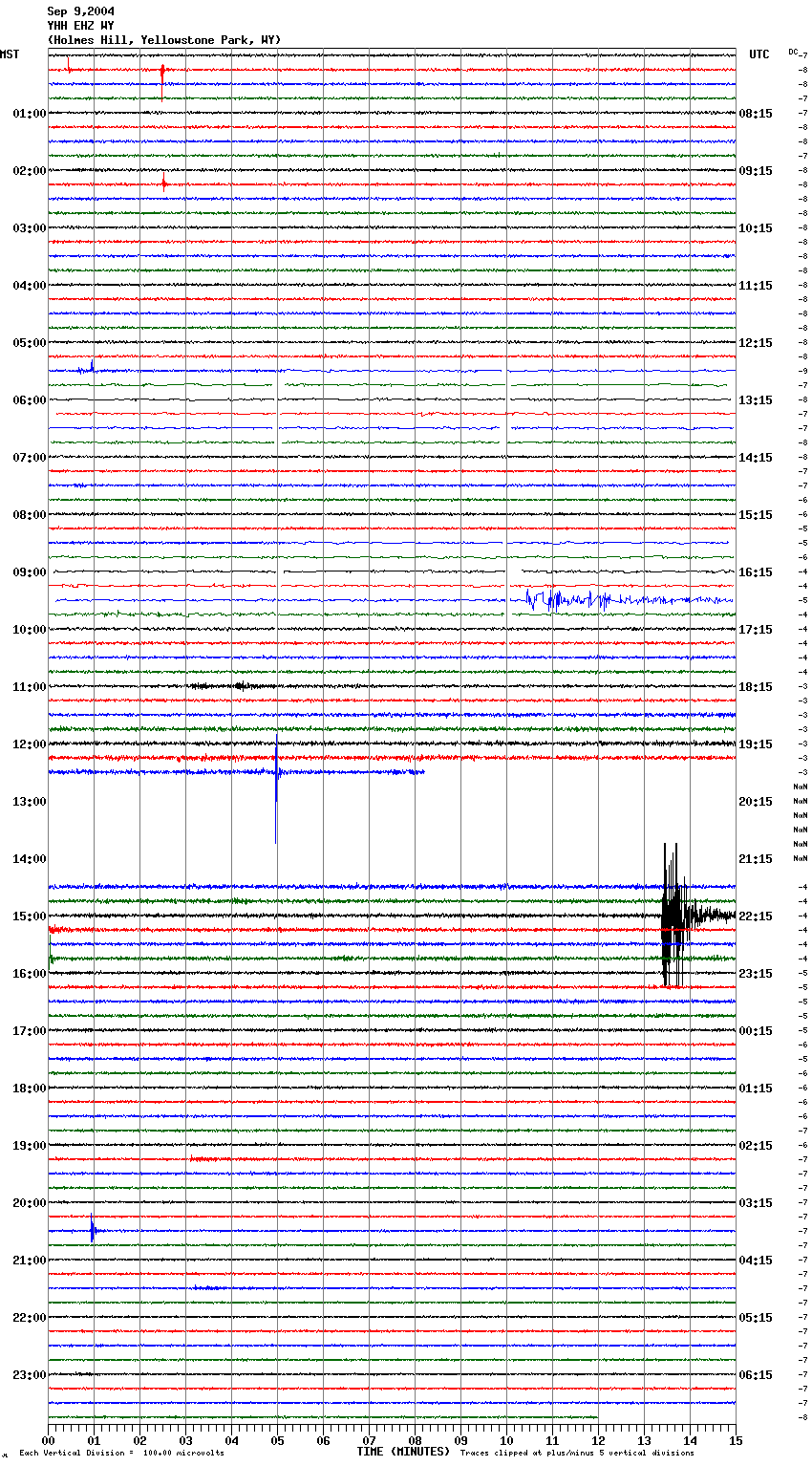The image size is (812, 1466).
Task: Click the 'YHH EHZ WY' station code
Action: [80, 26]
